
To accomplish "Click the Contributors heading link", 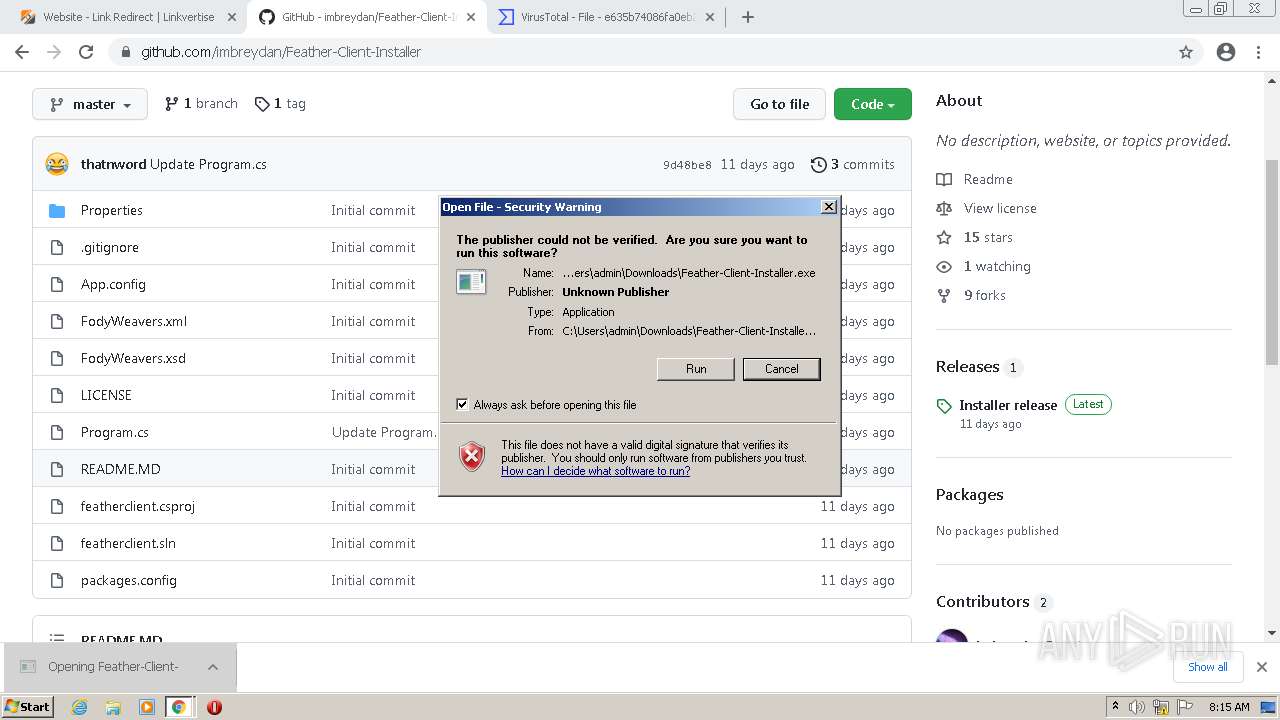I will [983, 601].
